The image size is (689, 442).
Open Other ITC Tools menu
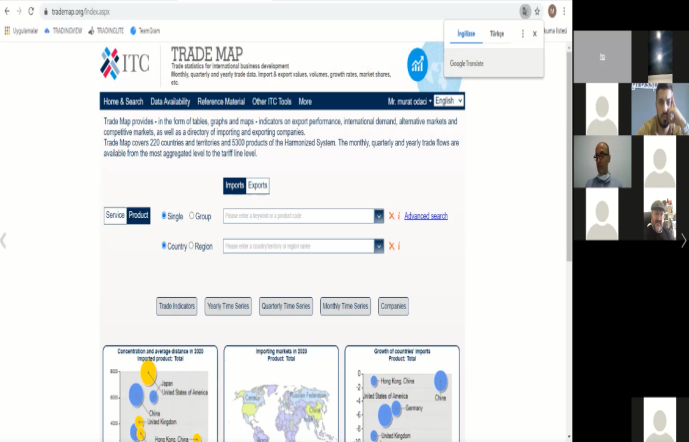click(x=272, y=101)
